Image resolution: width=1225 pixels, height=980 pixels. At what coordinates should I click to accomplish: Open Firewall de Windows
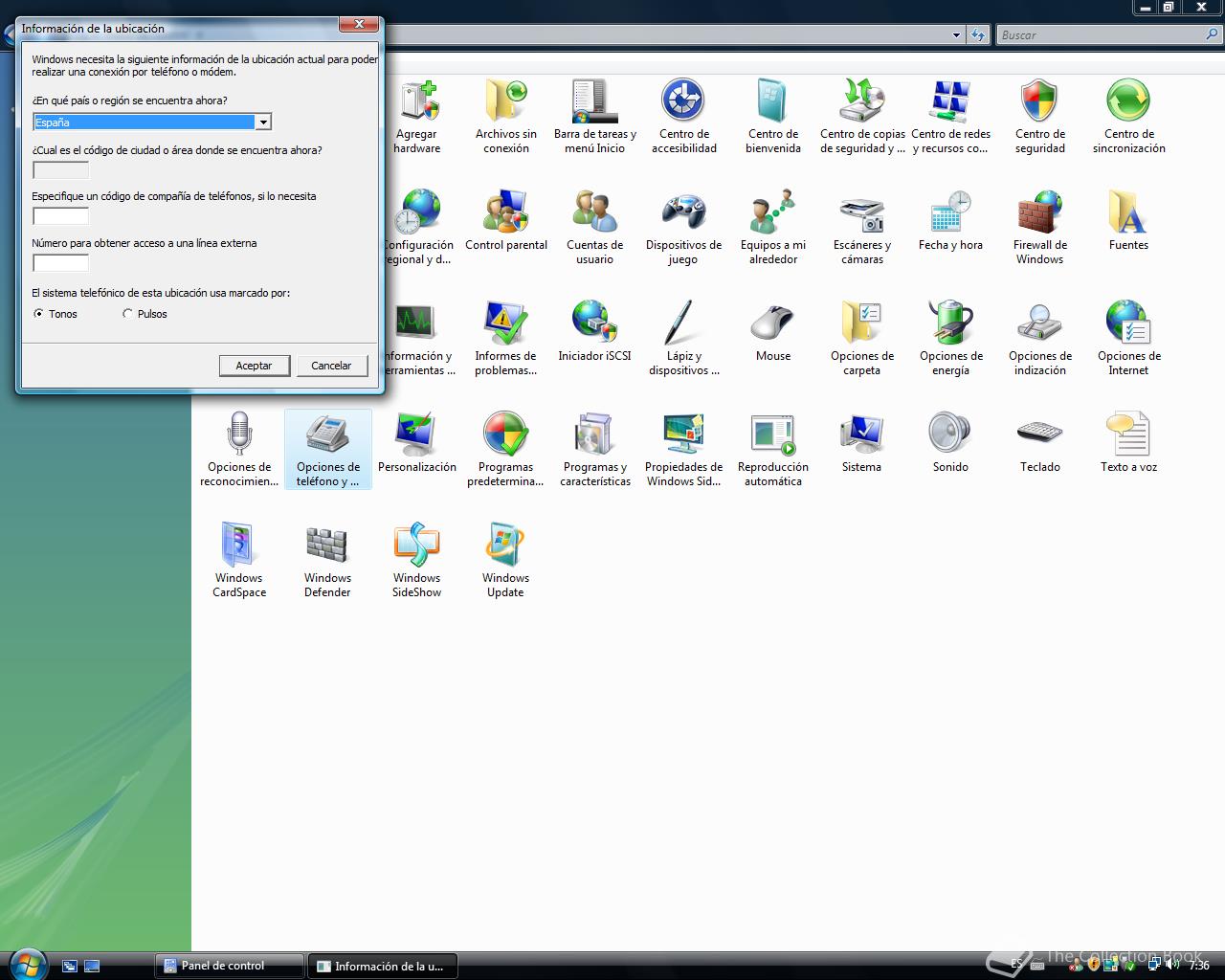(x=1040, y=228)
